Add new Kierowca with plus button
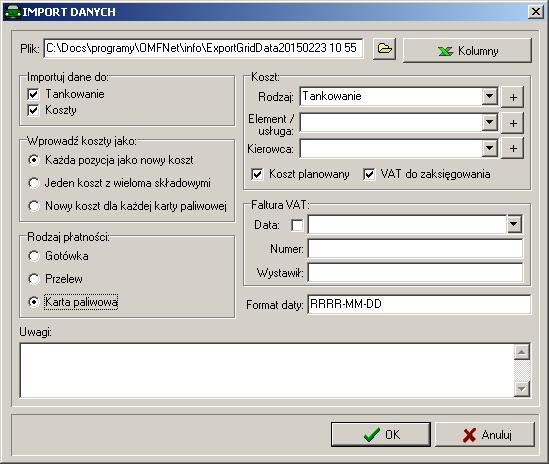Image resolution: width=549 pixels, height=464 pixels. [513, 148]
